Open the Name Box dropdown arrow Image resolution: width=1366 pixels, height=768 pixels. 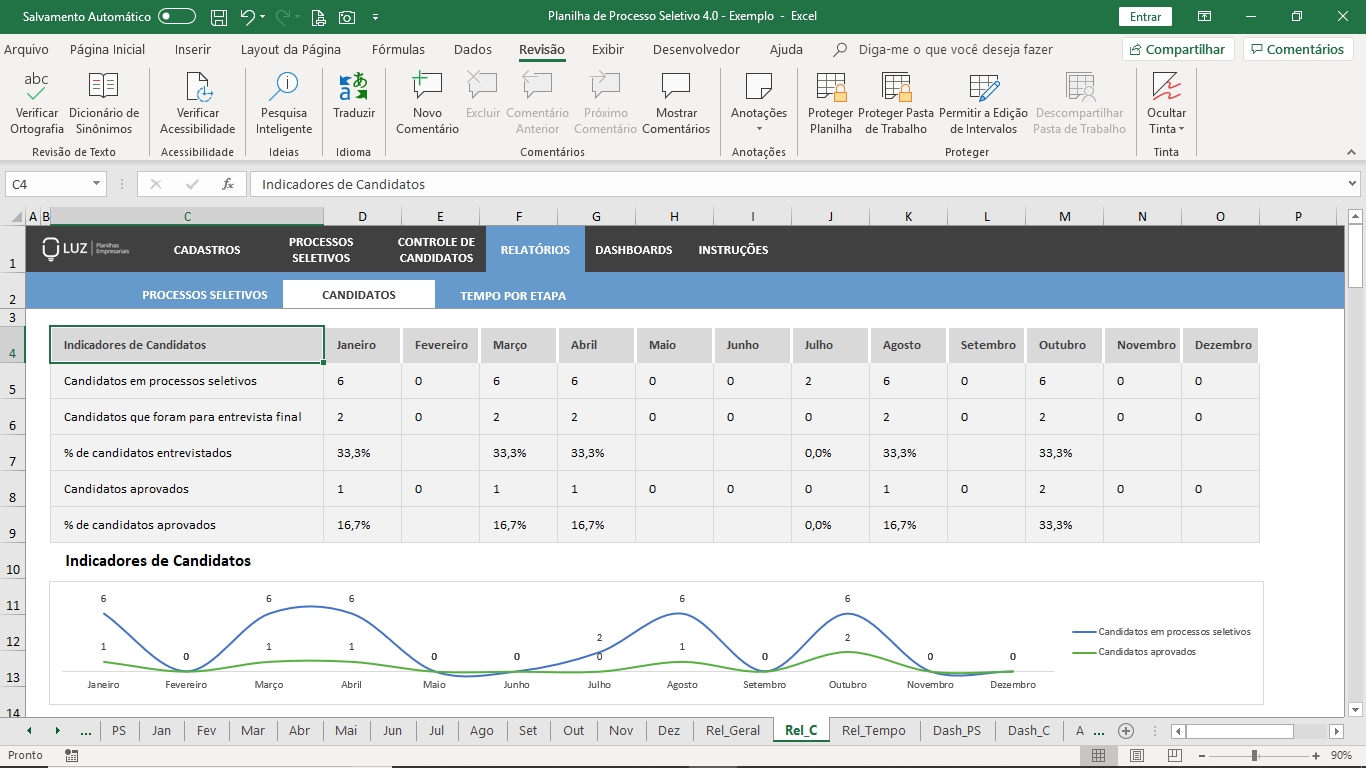[96, 184]
